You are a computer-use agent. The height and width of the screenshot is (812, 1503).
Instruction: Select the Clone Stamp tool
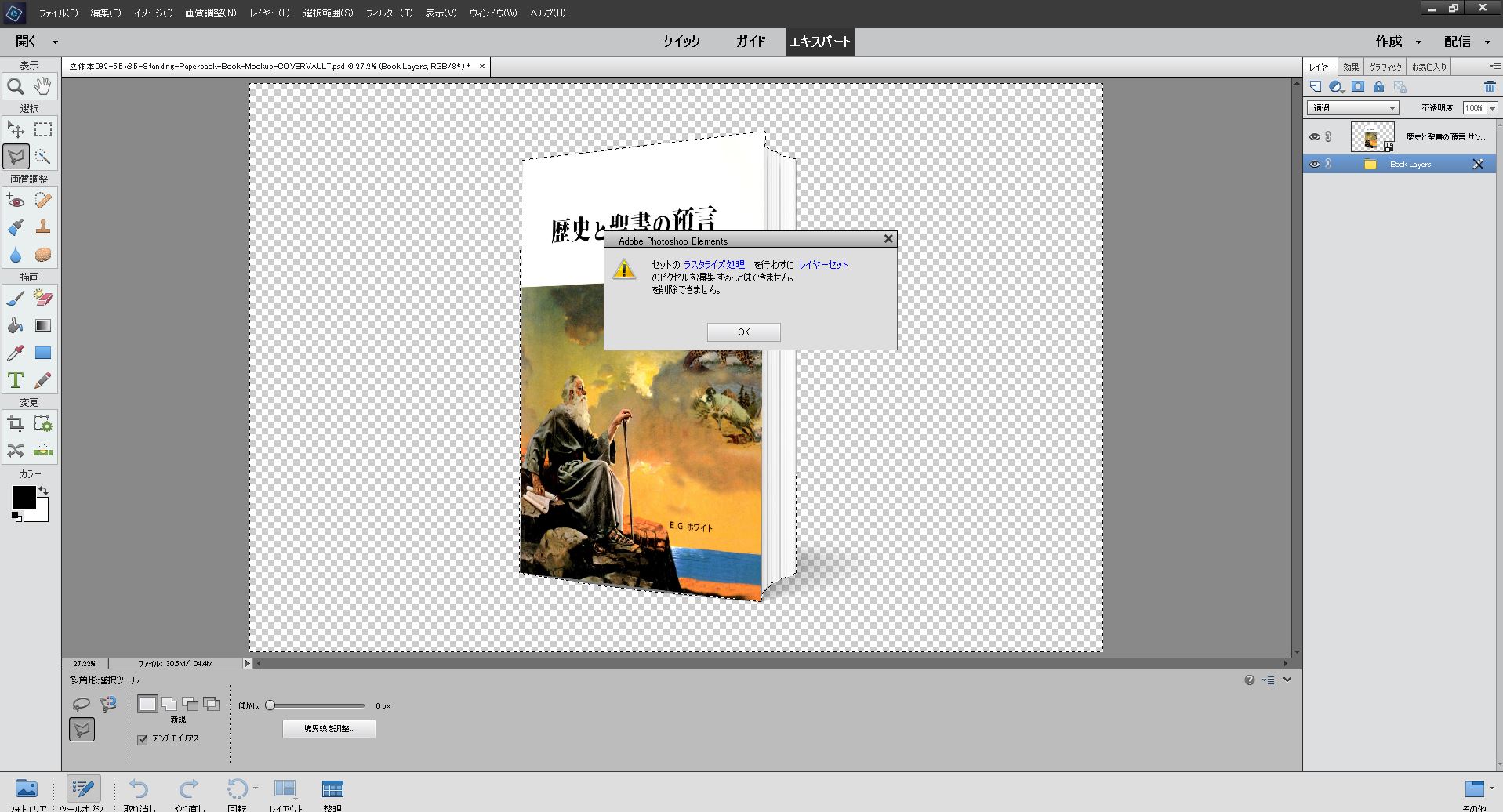pyautogui.click(x=43, y=227)
